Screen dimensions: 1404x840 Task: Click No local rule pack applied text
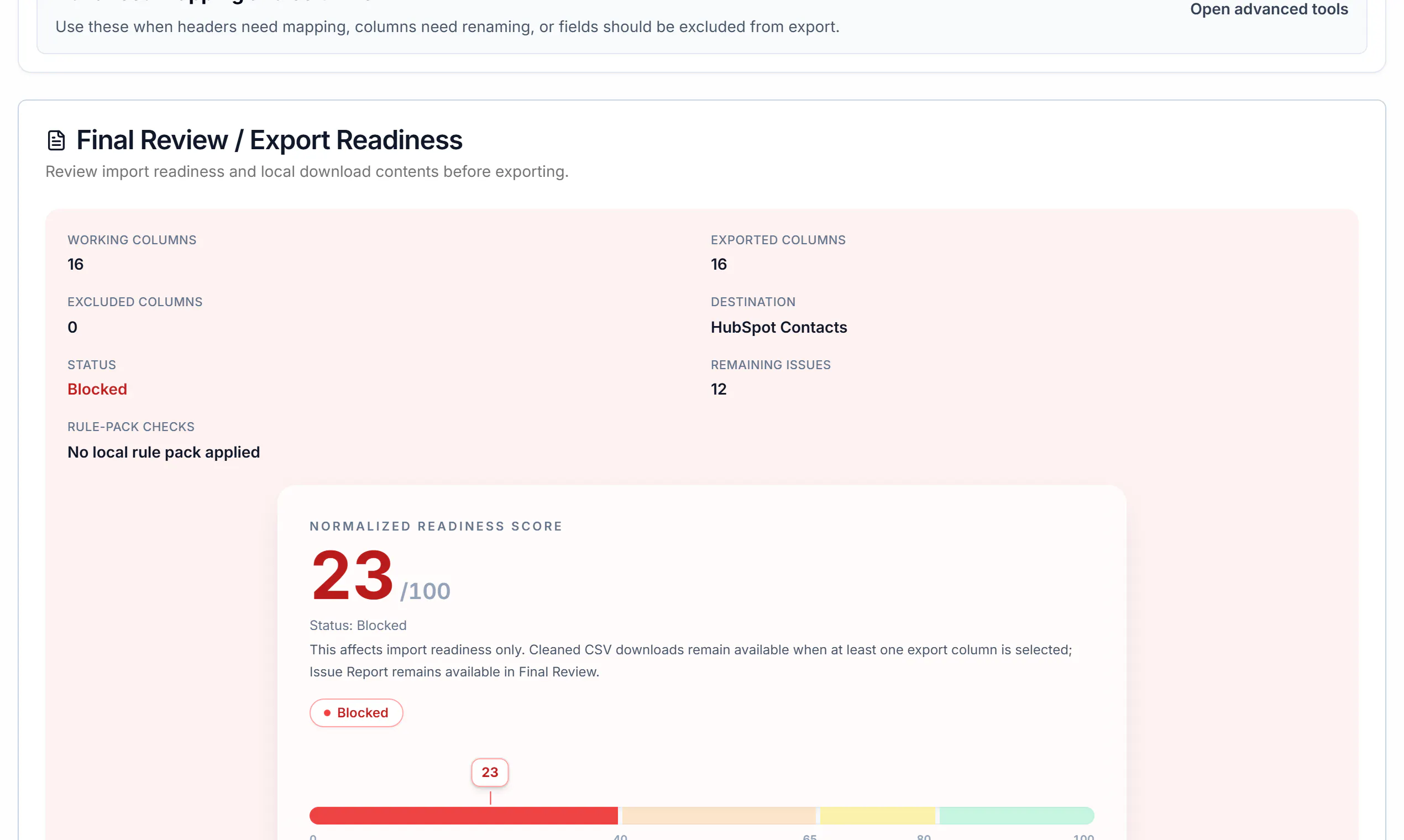point(164,452)
